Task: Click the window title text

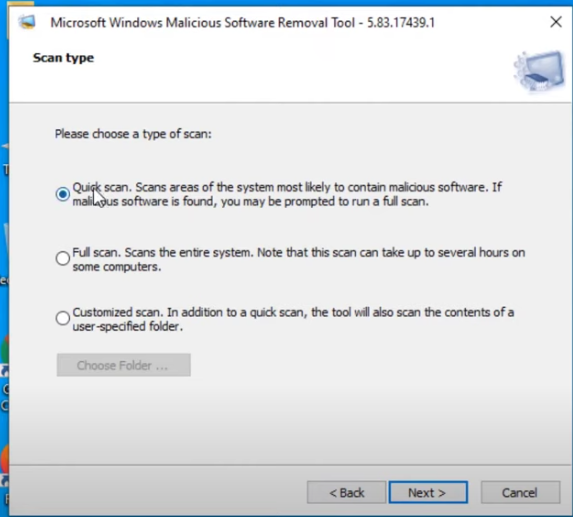Action: click(242, 23)
